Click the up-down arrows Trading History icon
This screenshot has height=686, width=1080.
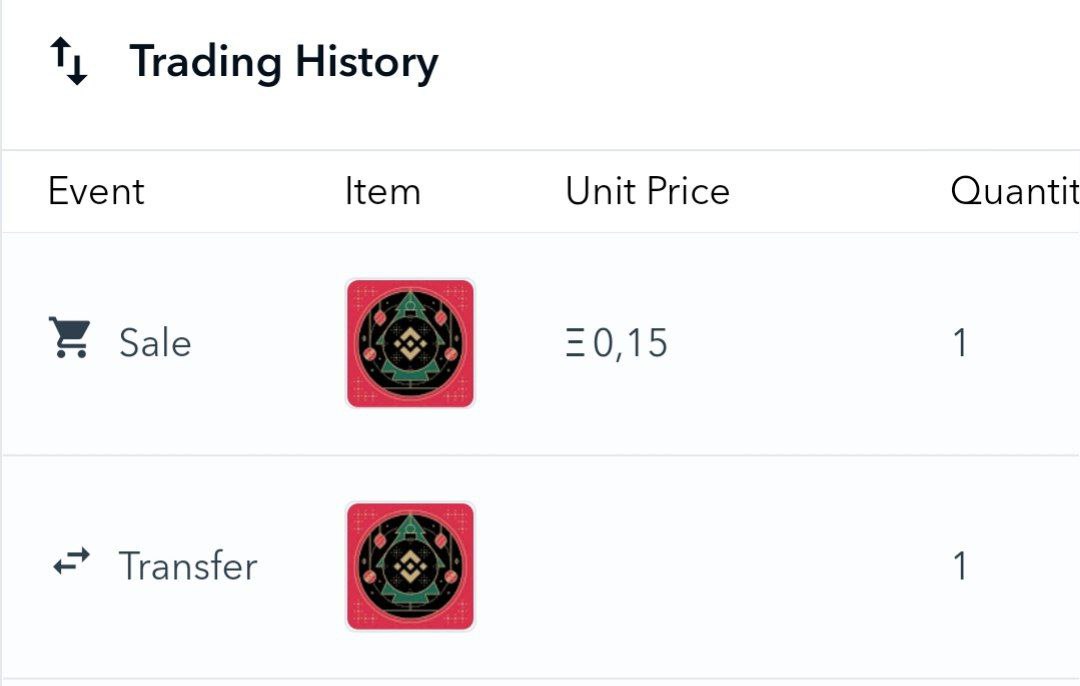point(69,62)
